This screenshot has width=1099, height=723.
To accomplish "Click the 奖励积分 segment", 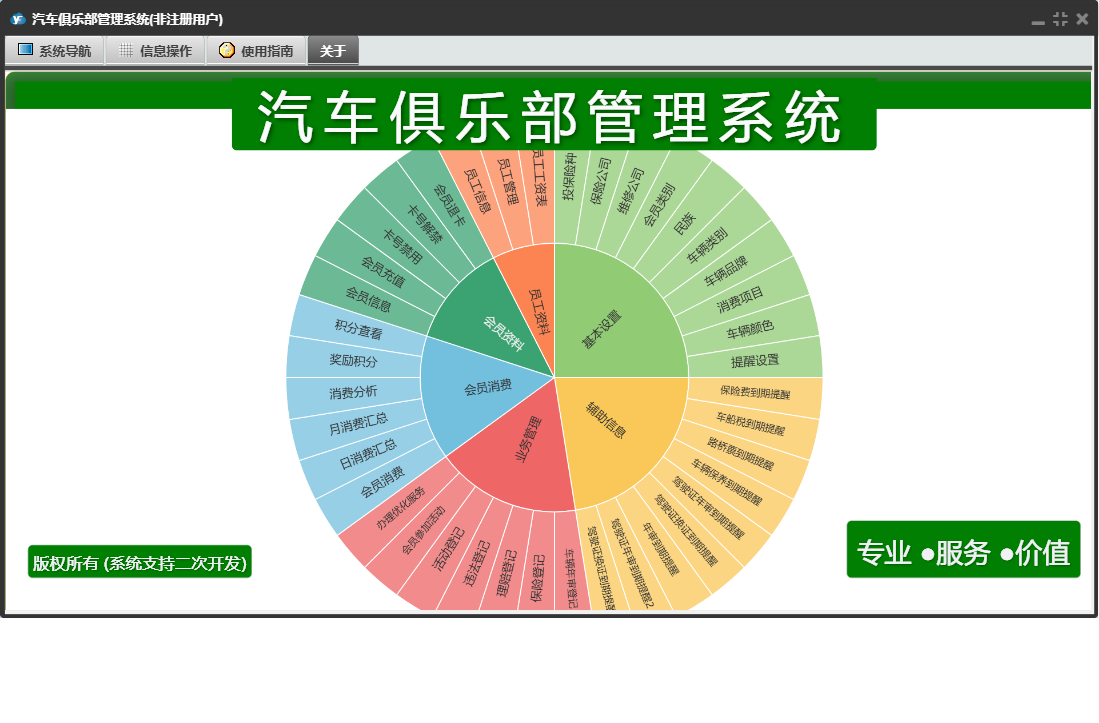I will click(x=353, y=361).
